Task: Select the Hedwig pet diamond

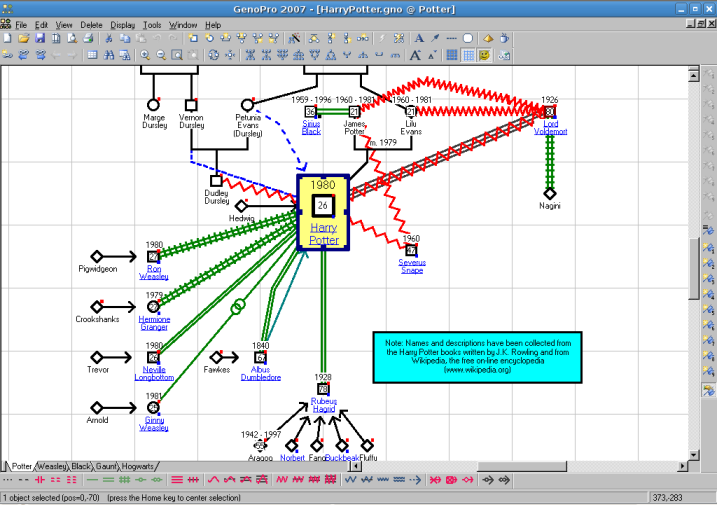Action: (241, 206)
